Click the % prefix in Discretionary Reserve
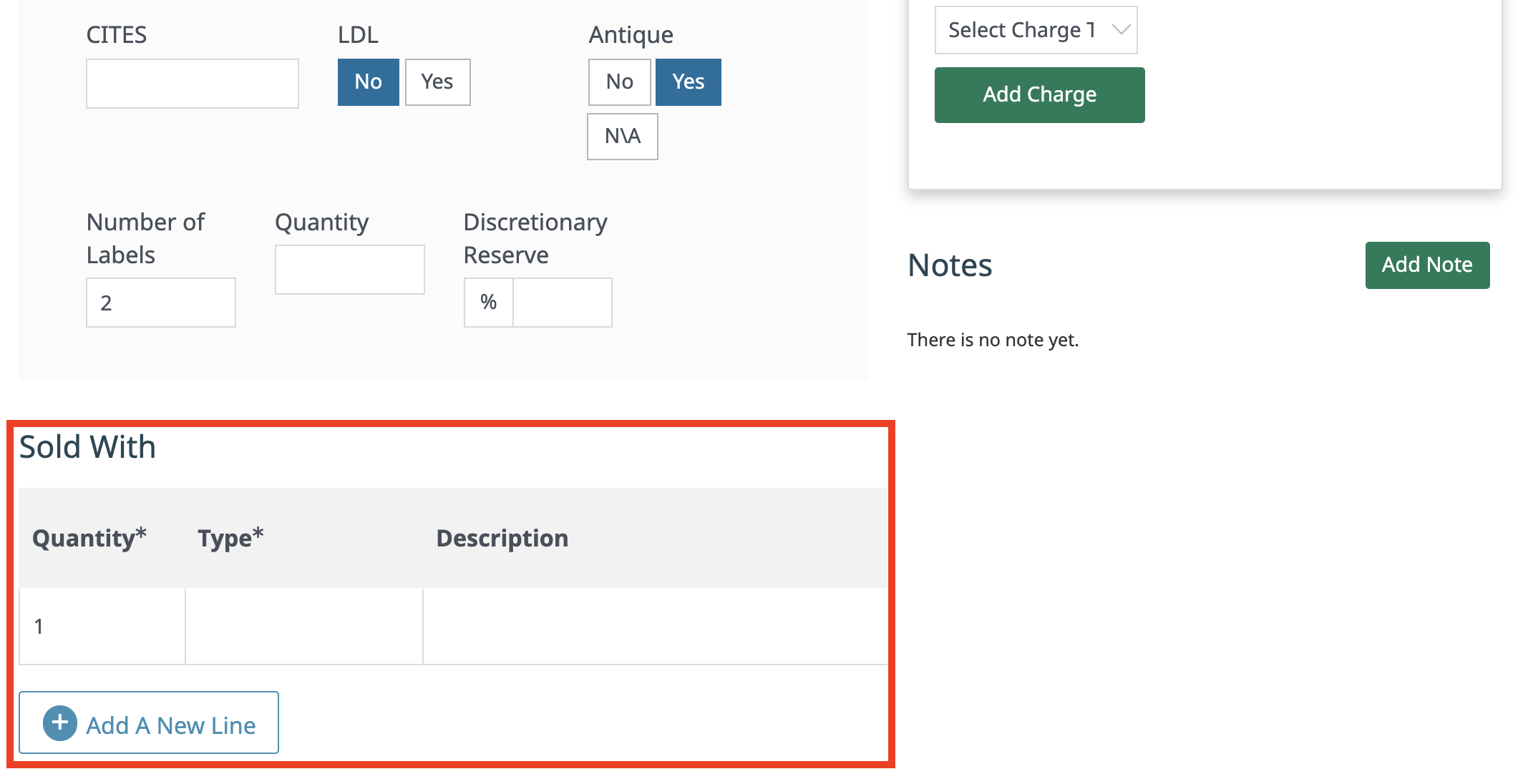The image size is (1523, 784). [489, 303]
